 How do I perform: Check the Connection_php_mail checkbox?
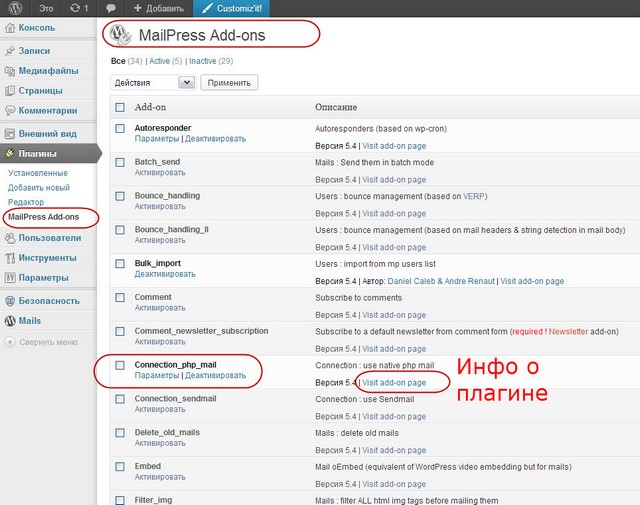[x=120, y=365]
